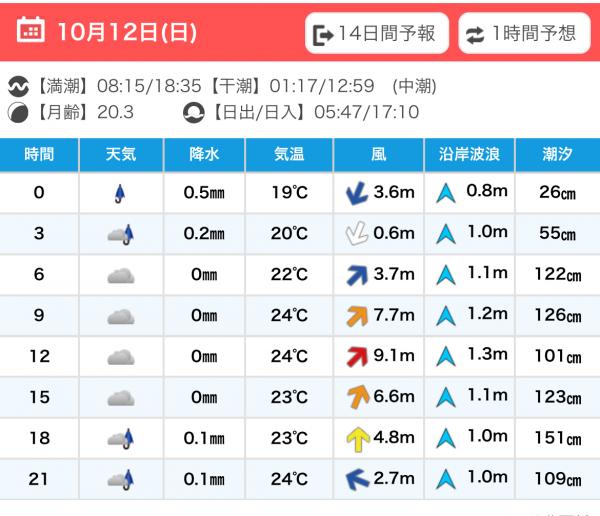The height and width of the screenshot is (516, 600).
Task: Click the moon phase icon beside 月齢
Action: pos(19,112)
